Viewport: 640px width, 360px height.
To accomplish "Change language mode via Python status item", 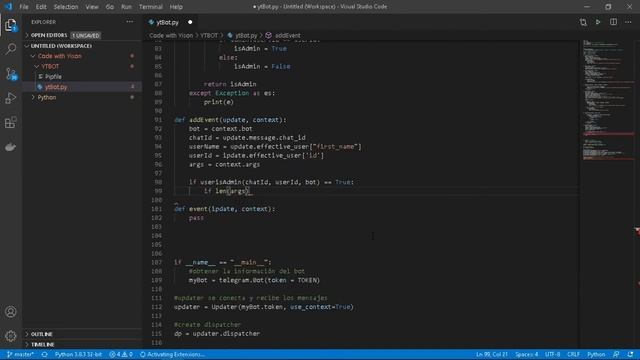I will [x=596, y=354].
